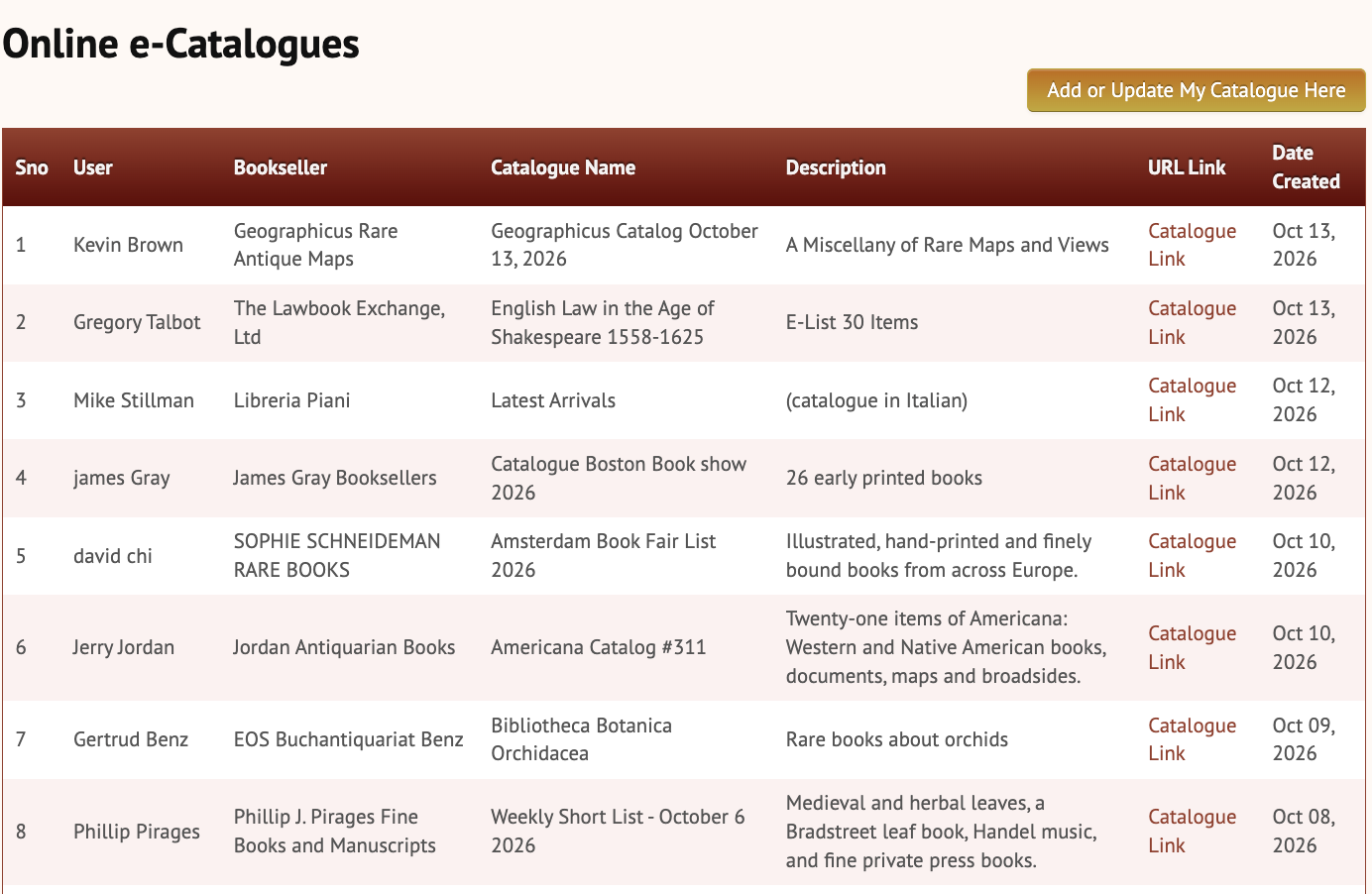Click catalogue name Amsterdam Book Fair List 2026
The height and width of the screenshot is (894, 1372).
coord(604,555)
